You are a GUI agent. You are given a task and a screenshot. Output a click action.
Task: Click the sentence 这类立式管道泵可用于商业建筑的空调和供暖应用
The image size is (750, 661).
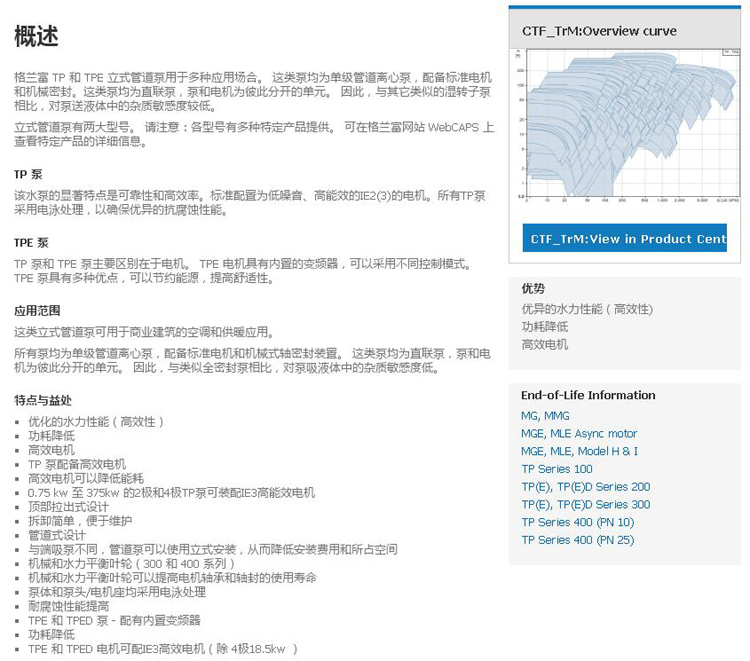[x=144, y=332]
